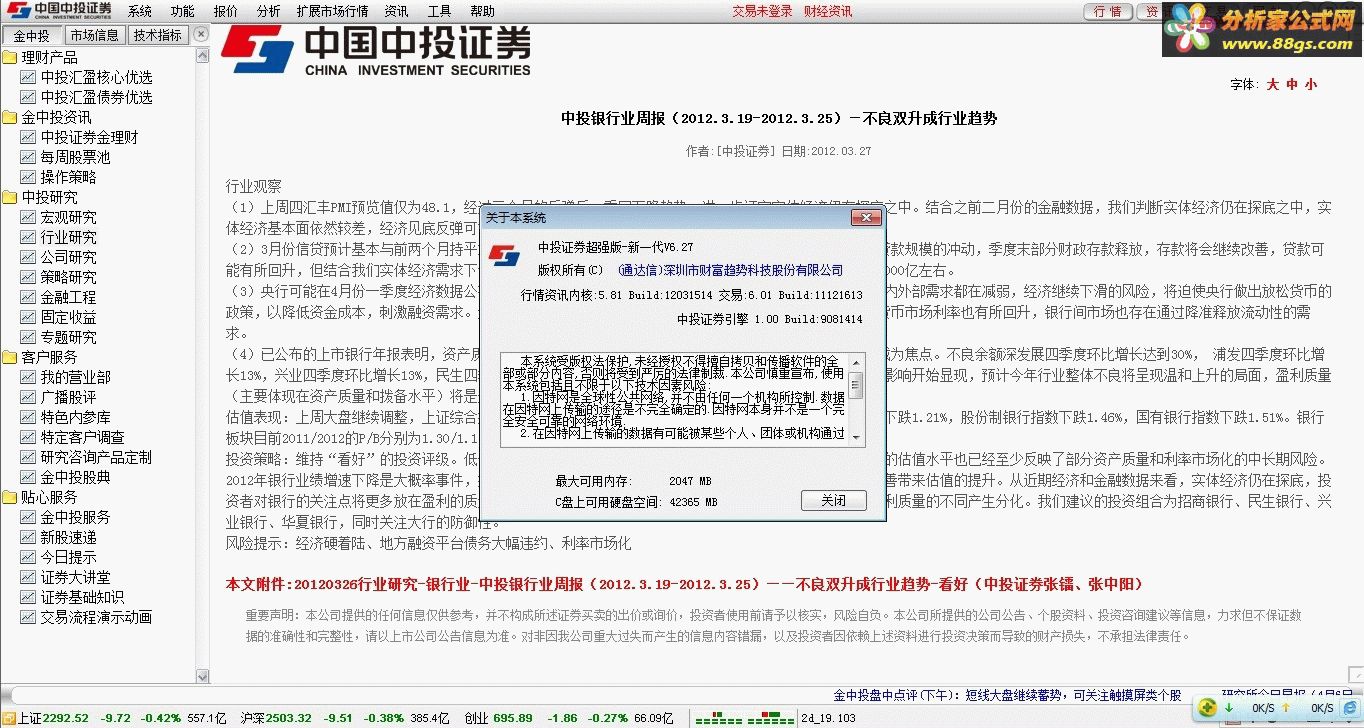Screen dimensions: 1364x728
Task: Click the chart icon beside 金融工程
Action: tap(28, 297)
